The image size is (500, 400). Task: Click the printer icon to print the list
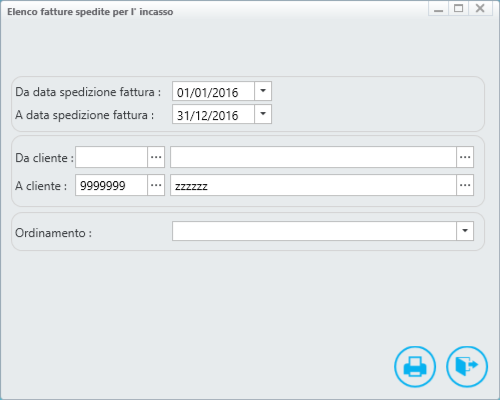pyautogui.click(x=415, y=366)
